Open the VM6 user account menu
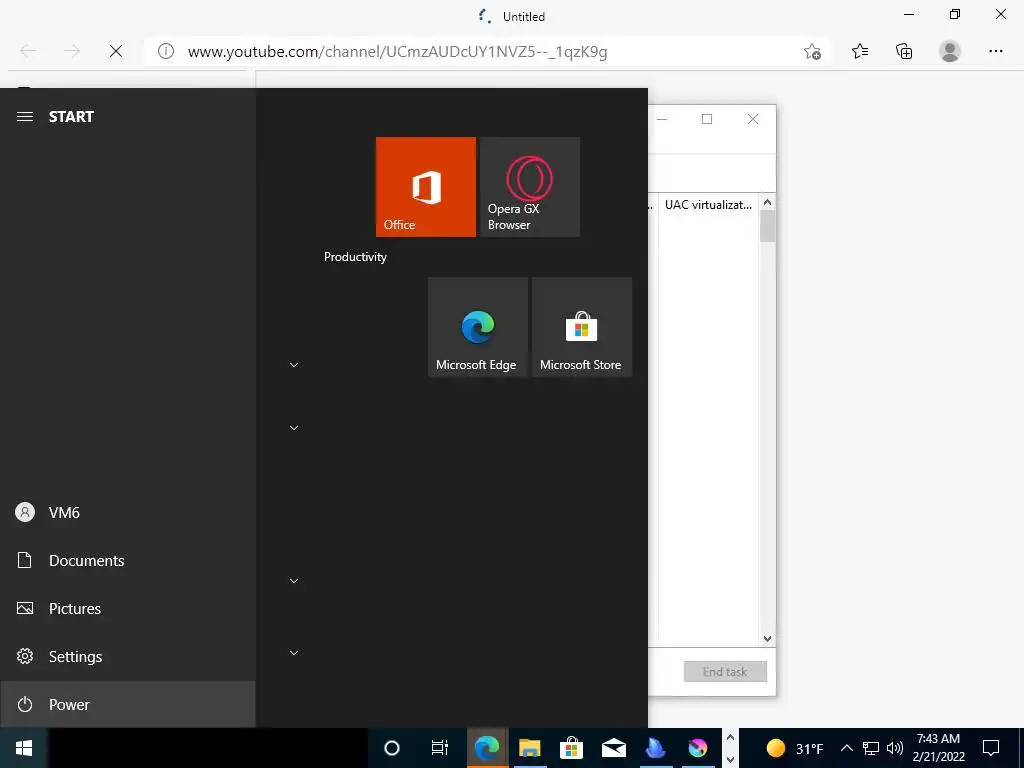The width and height of the screenshot is (1024, 768). tap(128, 513)
